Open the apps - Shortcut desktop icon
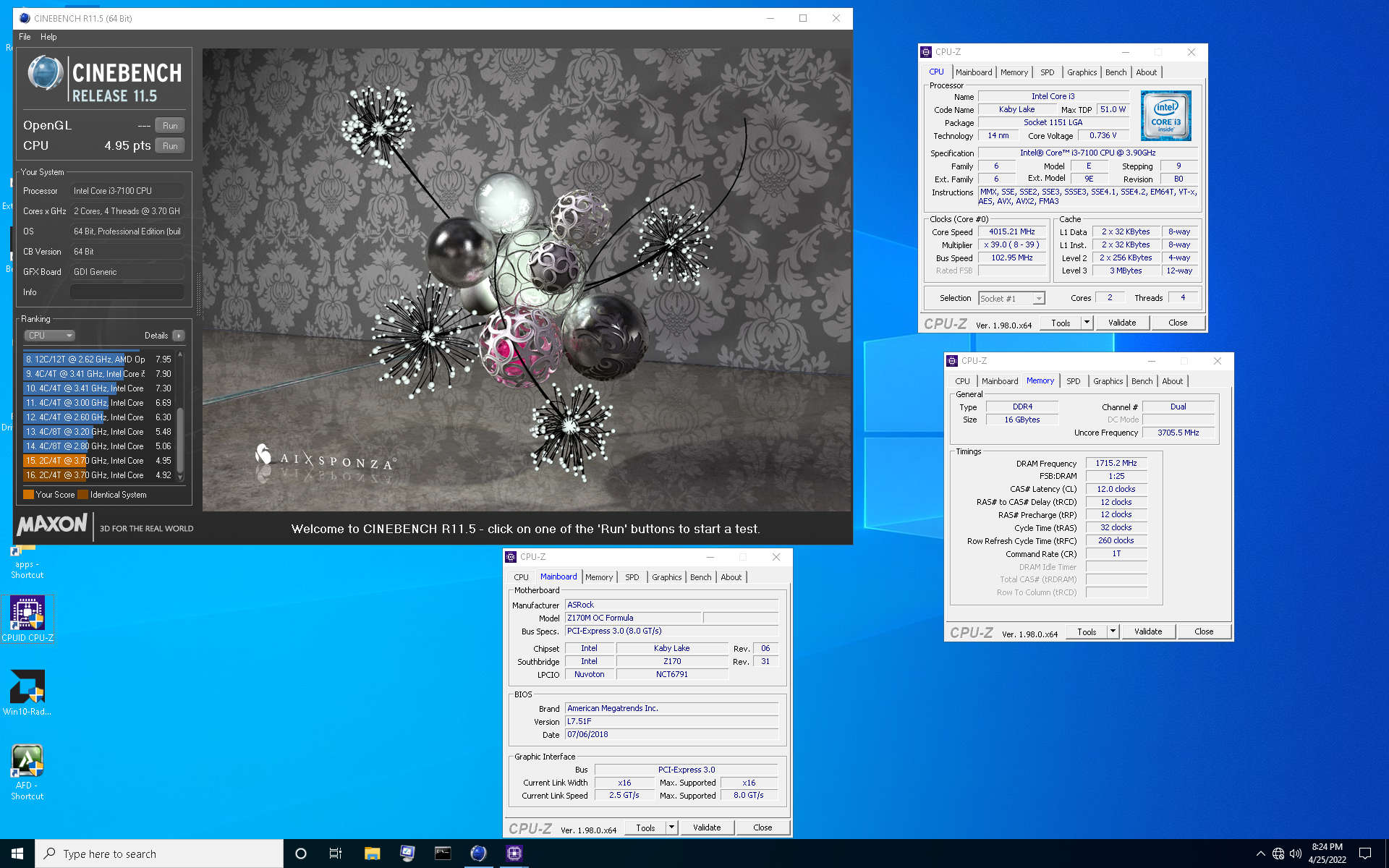Screen dimensions: 1389x868 click(27, 562)
